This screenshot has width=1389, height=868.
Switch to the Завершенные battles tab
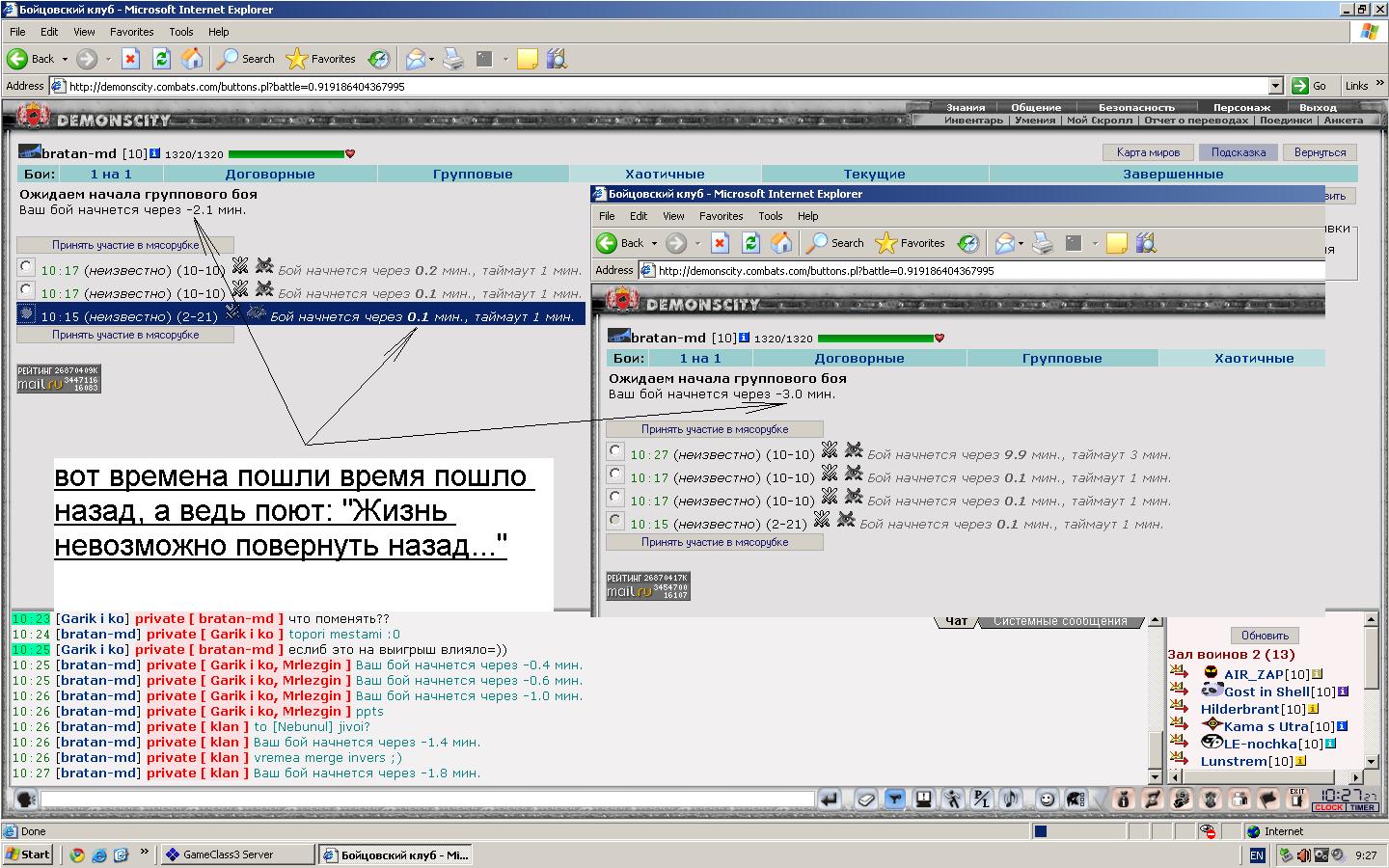(1173, 175)
